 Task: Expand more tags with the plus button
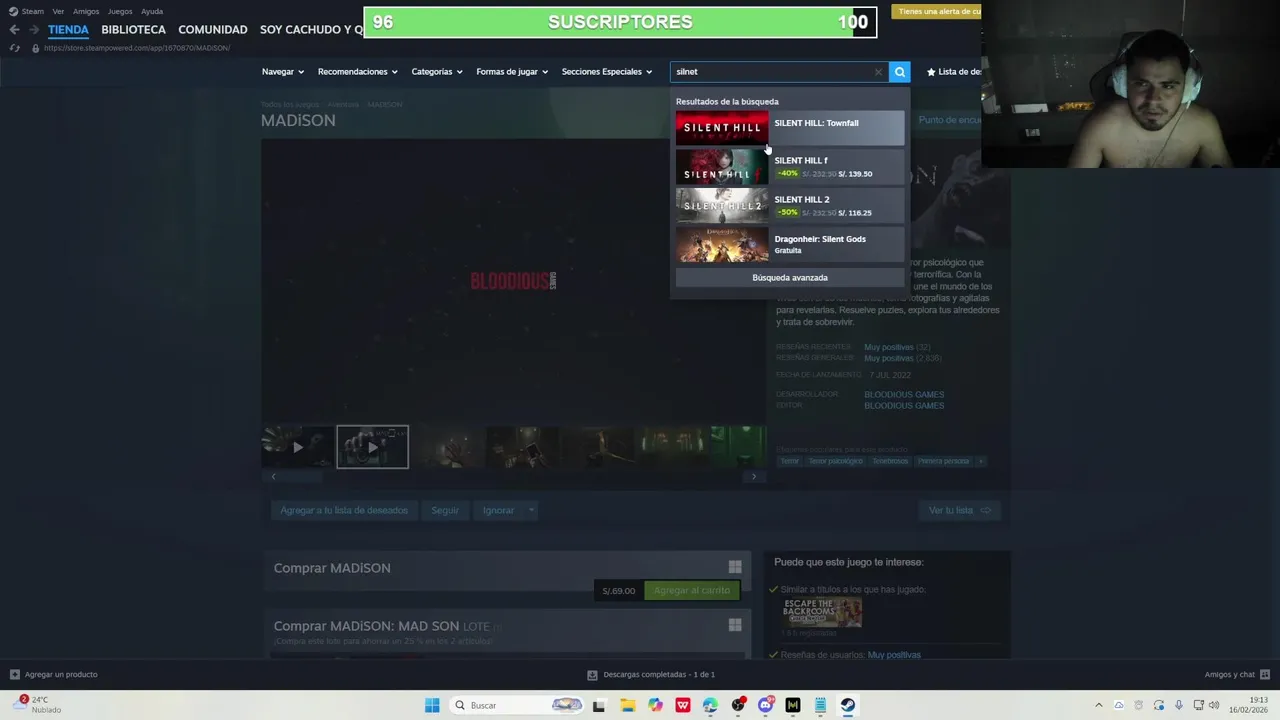(x=981, y=461)
